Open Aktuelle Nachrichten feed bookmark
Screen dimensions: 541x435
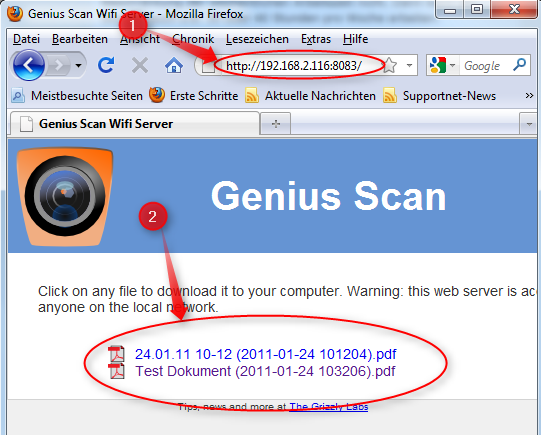pos(310,96)
